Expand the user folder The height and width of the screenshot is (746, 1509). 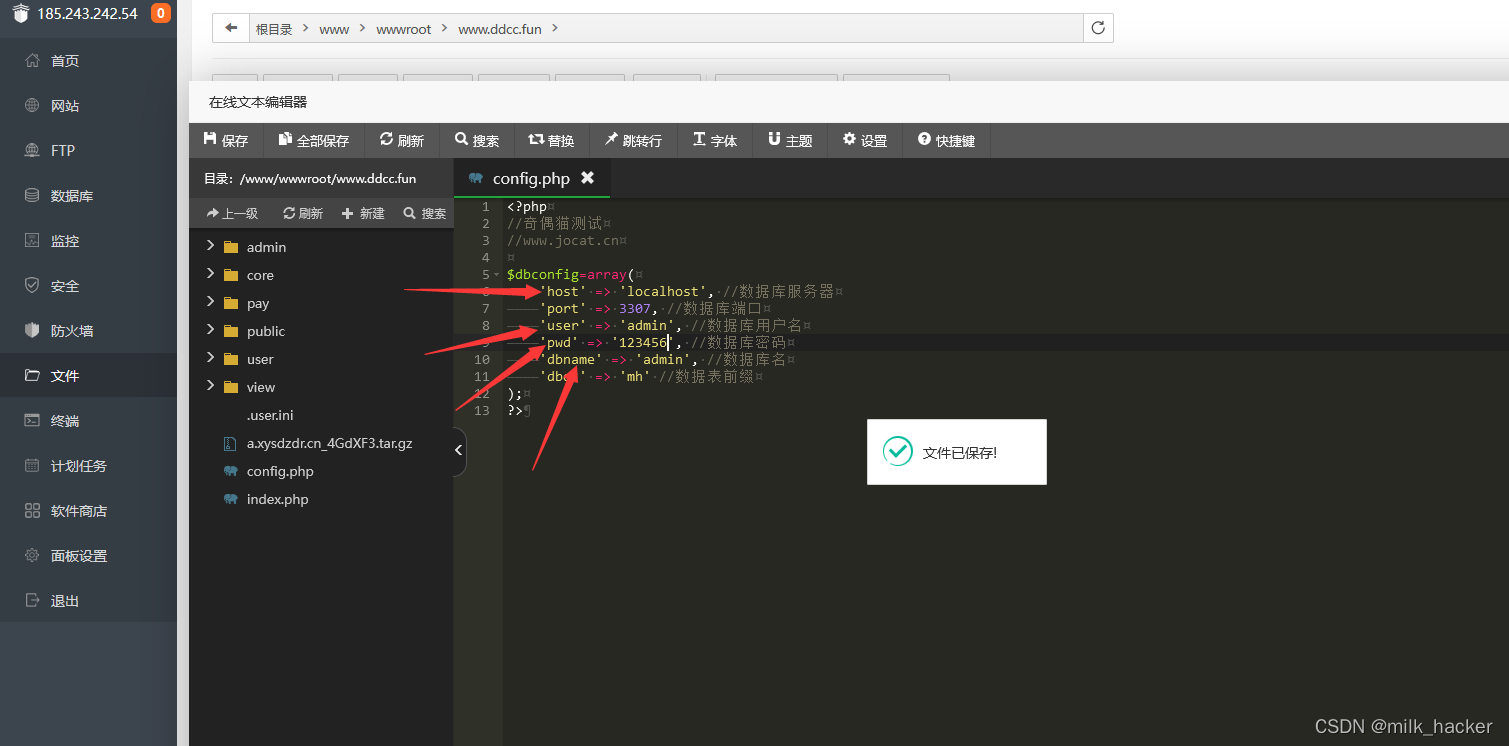tap(210, 358)
